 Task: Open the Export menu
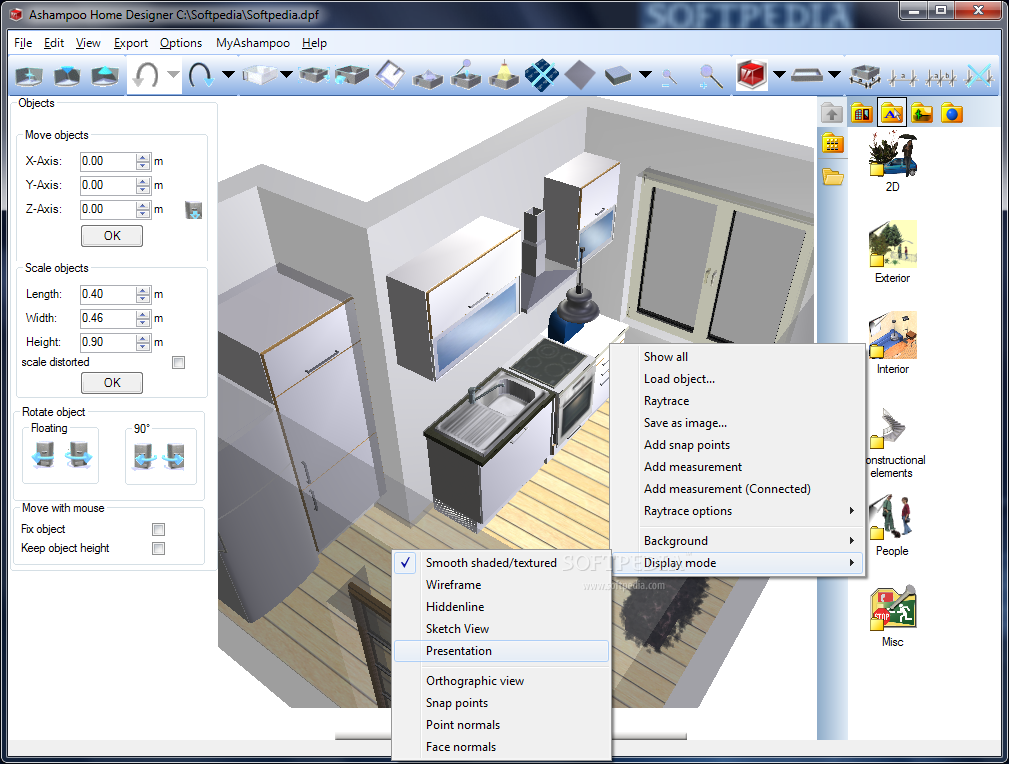[x=131, y=43]
